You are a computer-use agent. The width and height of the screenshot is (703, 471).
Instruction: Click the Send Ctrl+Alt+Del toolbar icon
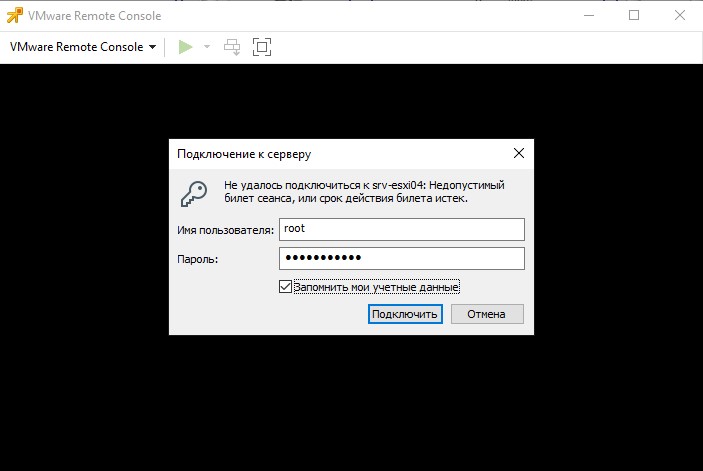(232, 47)
